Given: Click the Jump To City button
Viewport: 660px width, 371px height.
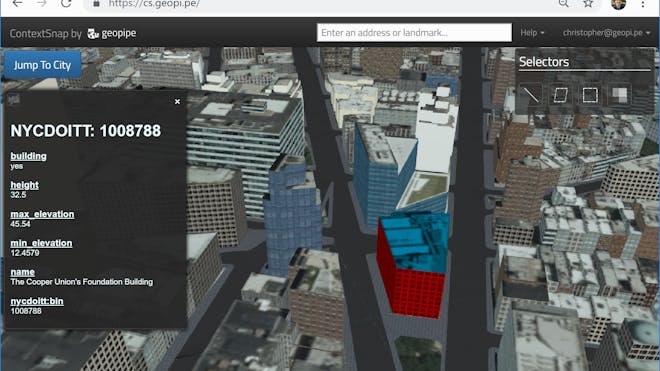Looking at the screenshot, I should pyautogui.click(x=43, y=65).
